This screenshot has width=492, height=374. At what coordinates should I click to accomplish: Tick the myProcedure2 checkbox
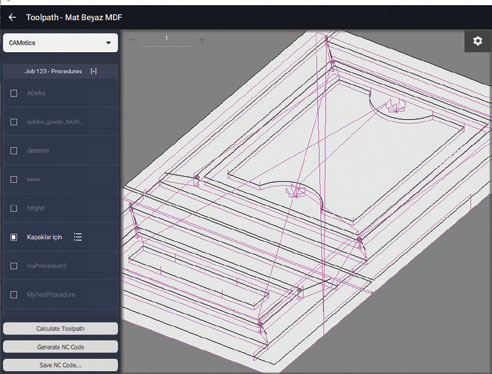14,266
